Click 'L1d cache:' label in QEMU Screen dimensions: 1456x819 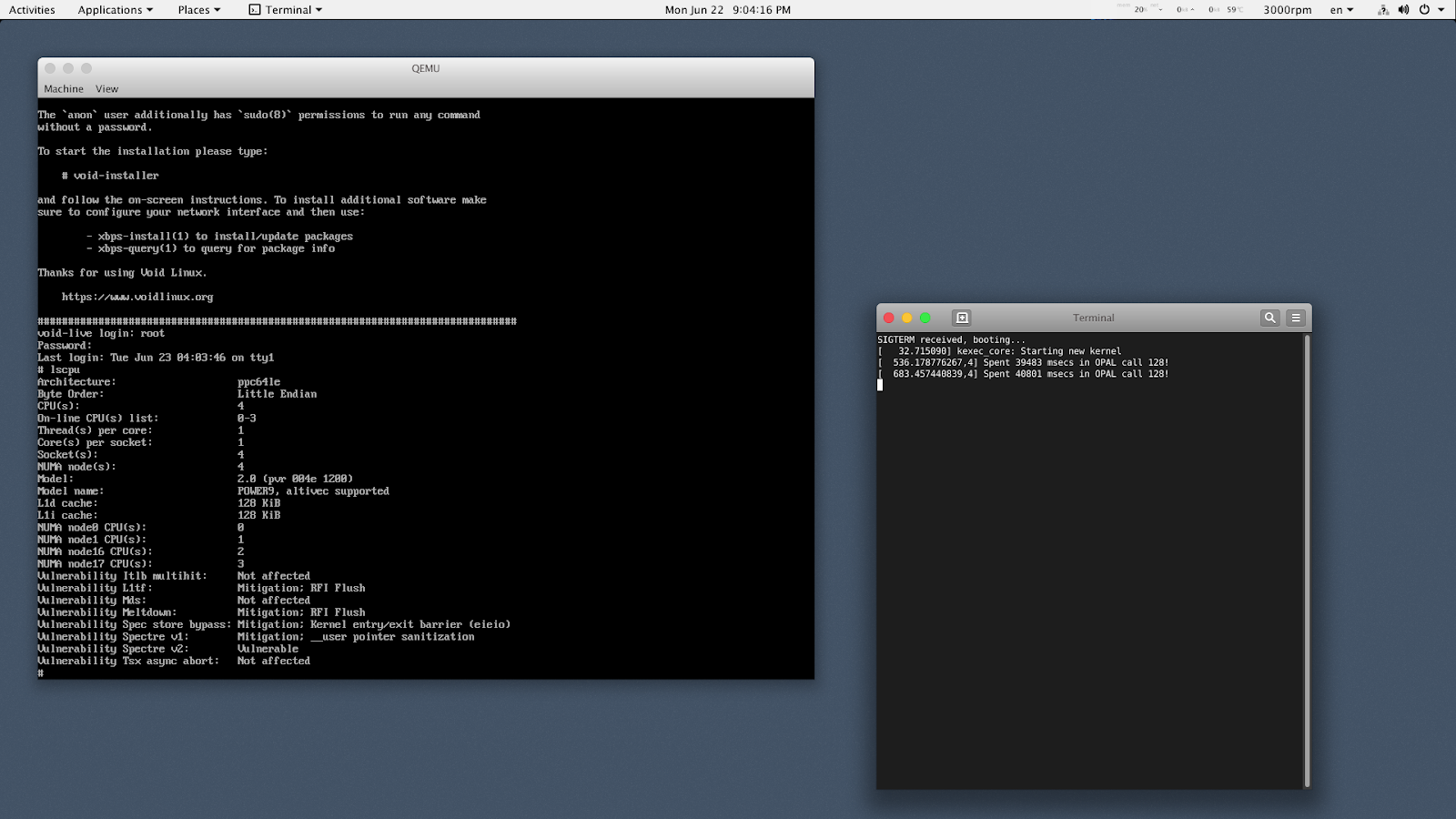click(67, 503)
